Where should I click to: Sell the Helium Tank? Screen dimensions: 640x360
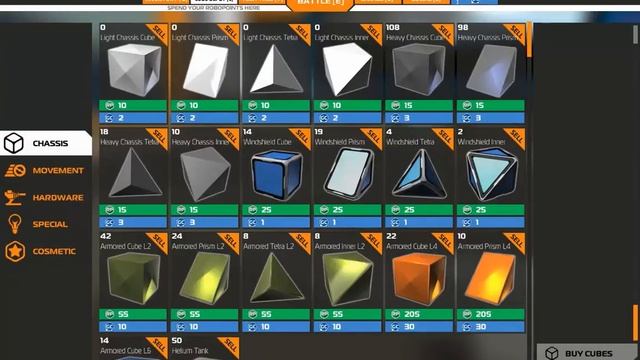coord(230,346)
